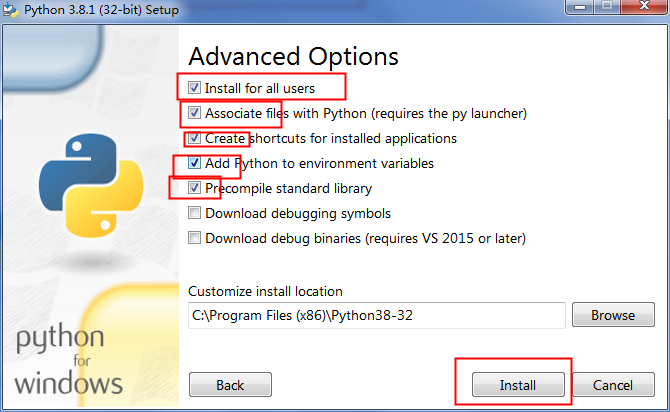The image size is (670, 412).
Task: Uncheck Associate files with Python option
Action: point(194,113)
